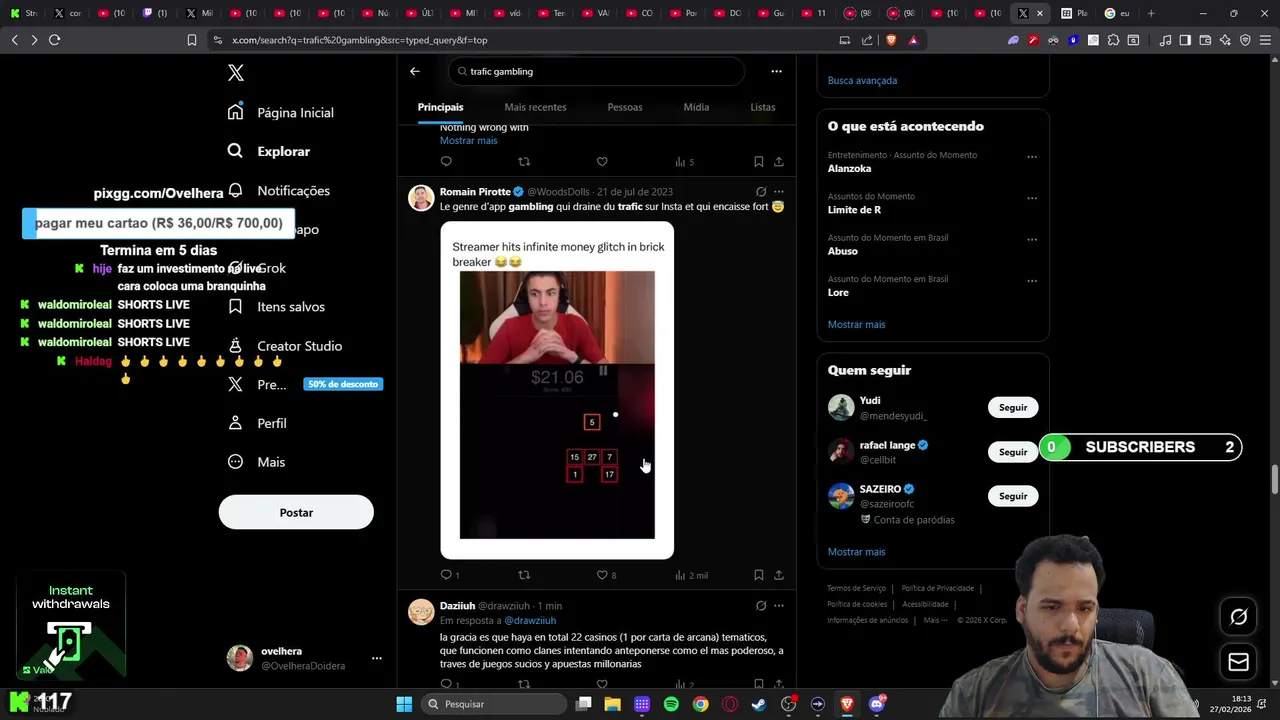Viewport: 1280px width, 720px height.
Task: Open Discord from the taskbar
Action: (x=877, y=704)
